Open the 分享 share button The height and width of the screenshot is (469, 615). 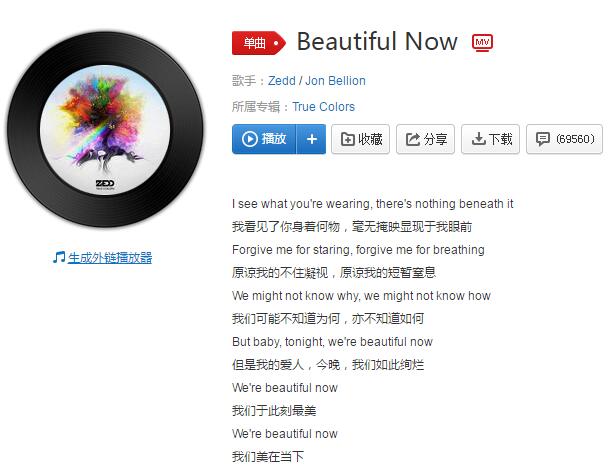(426, 139)
